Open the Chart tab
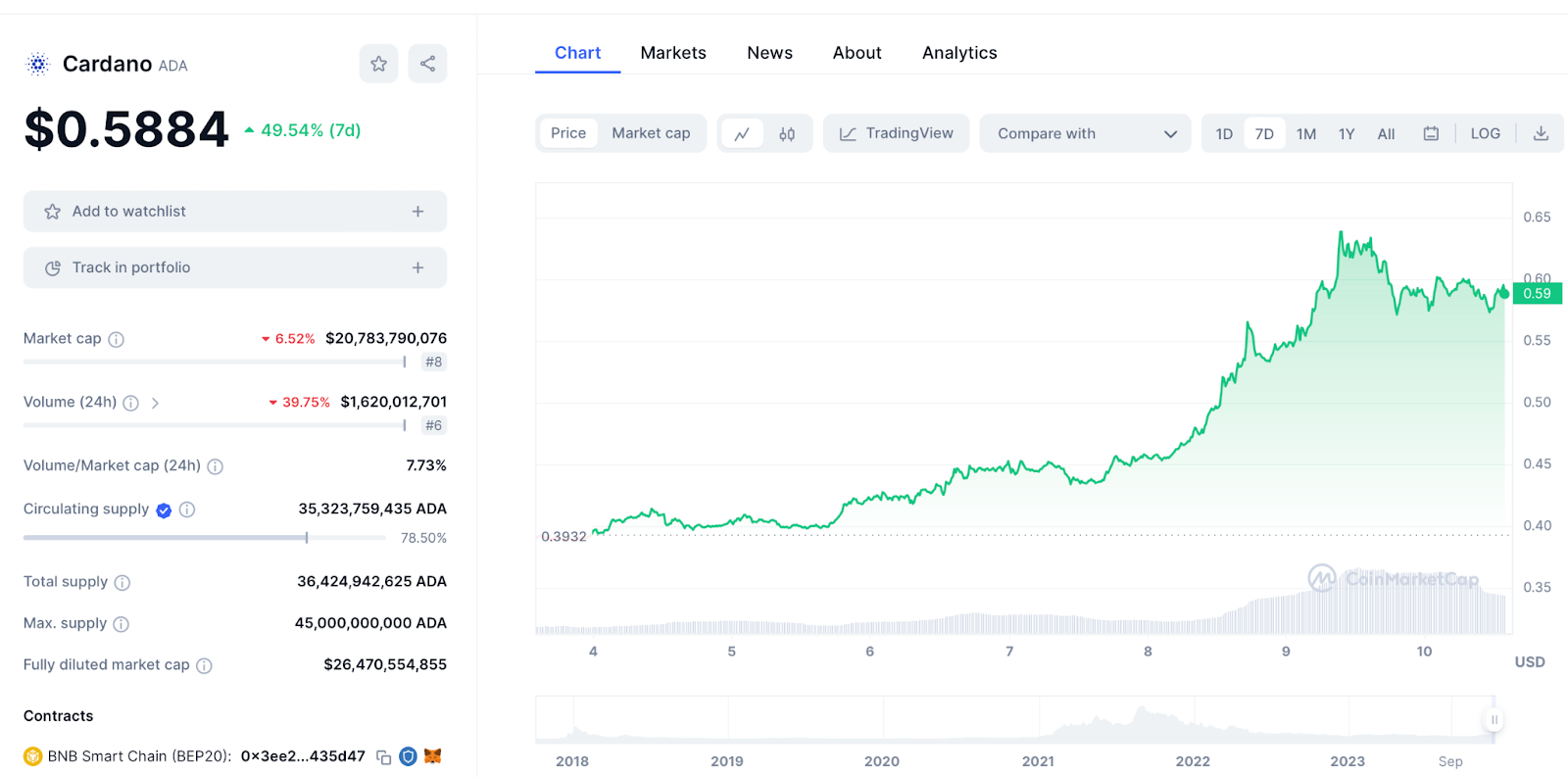Screen dimensions: 1568x777 pyautogui.click(x=577, y=53)
